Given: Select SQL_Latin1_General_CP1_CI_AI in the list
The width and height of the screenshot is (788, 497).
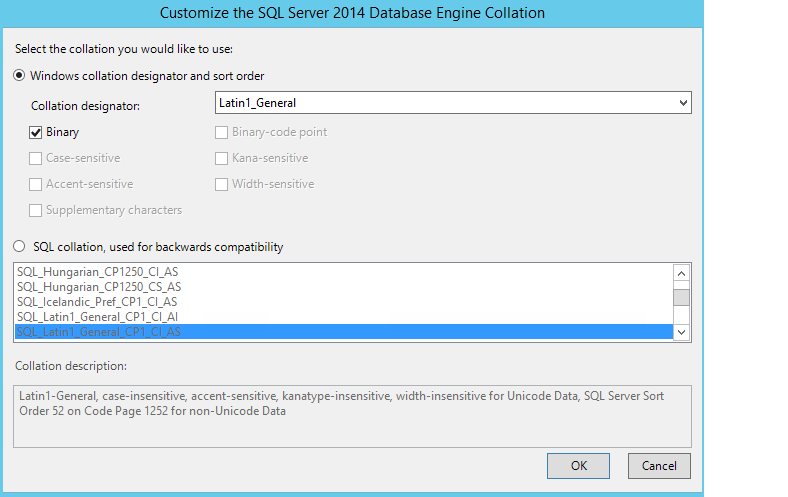Looking at the screenshot, I should tap(344, 317).
